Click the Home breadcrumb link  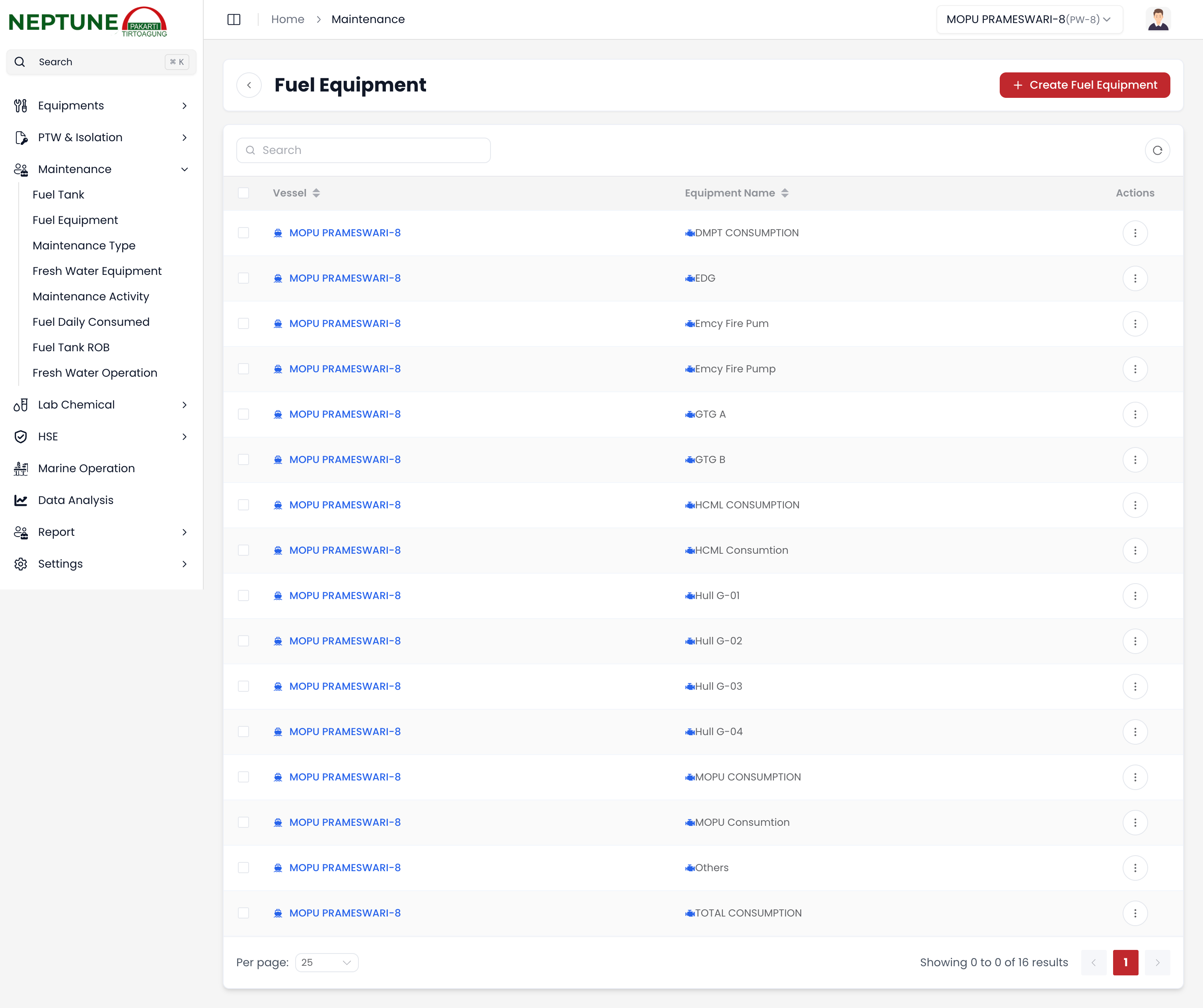[288, 19]
